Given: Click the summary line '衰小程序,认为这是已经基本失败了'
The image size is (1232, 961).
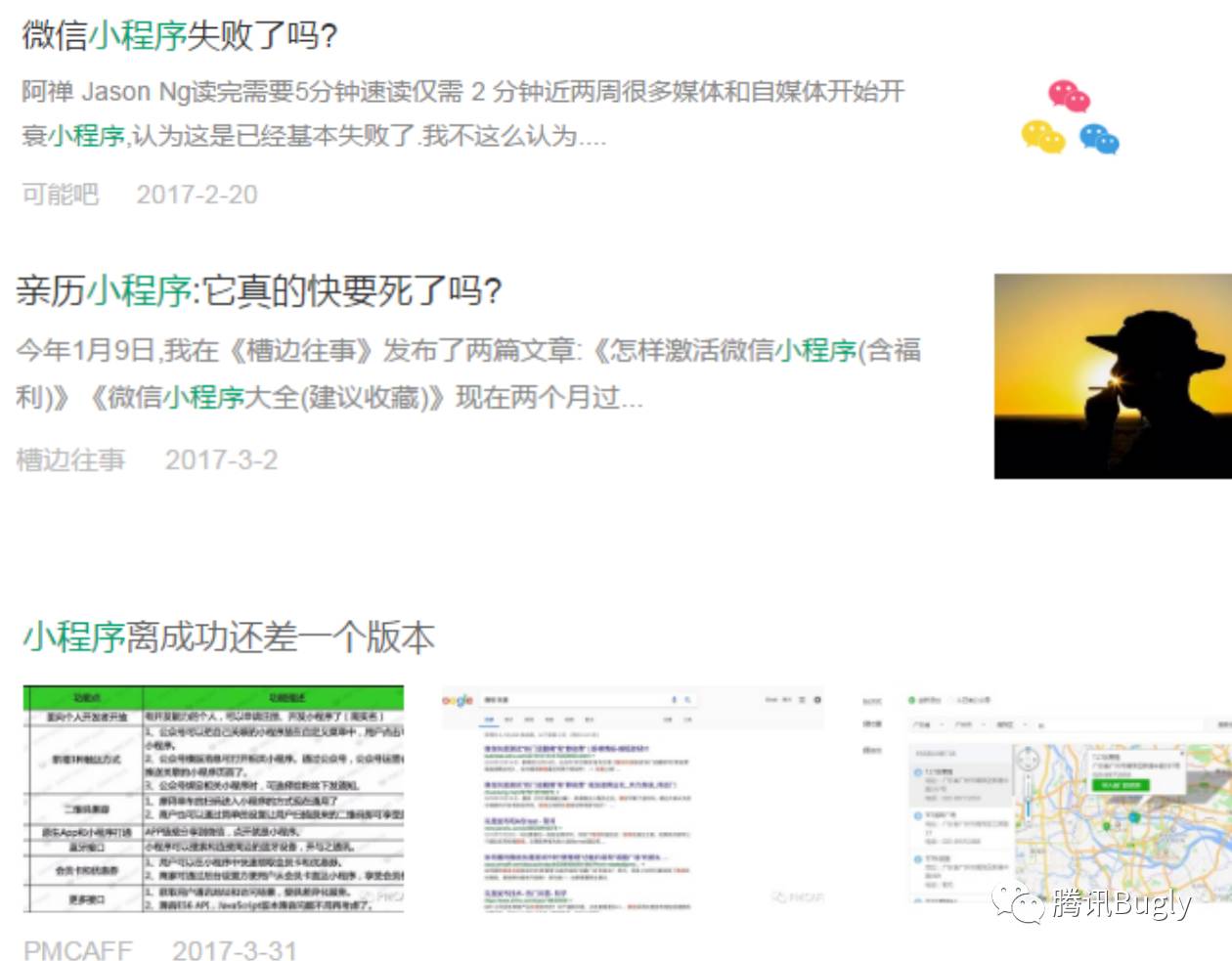Looking at the screenshot, I should tap(314, 136).
